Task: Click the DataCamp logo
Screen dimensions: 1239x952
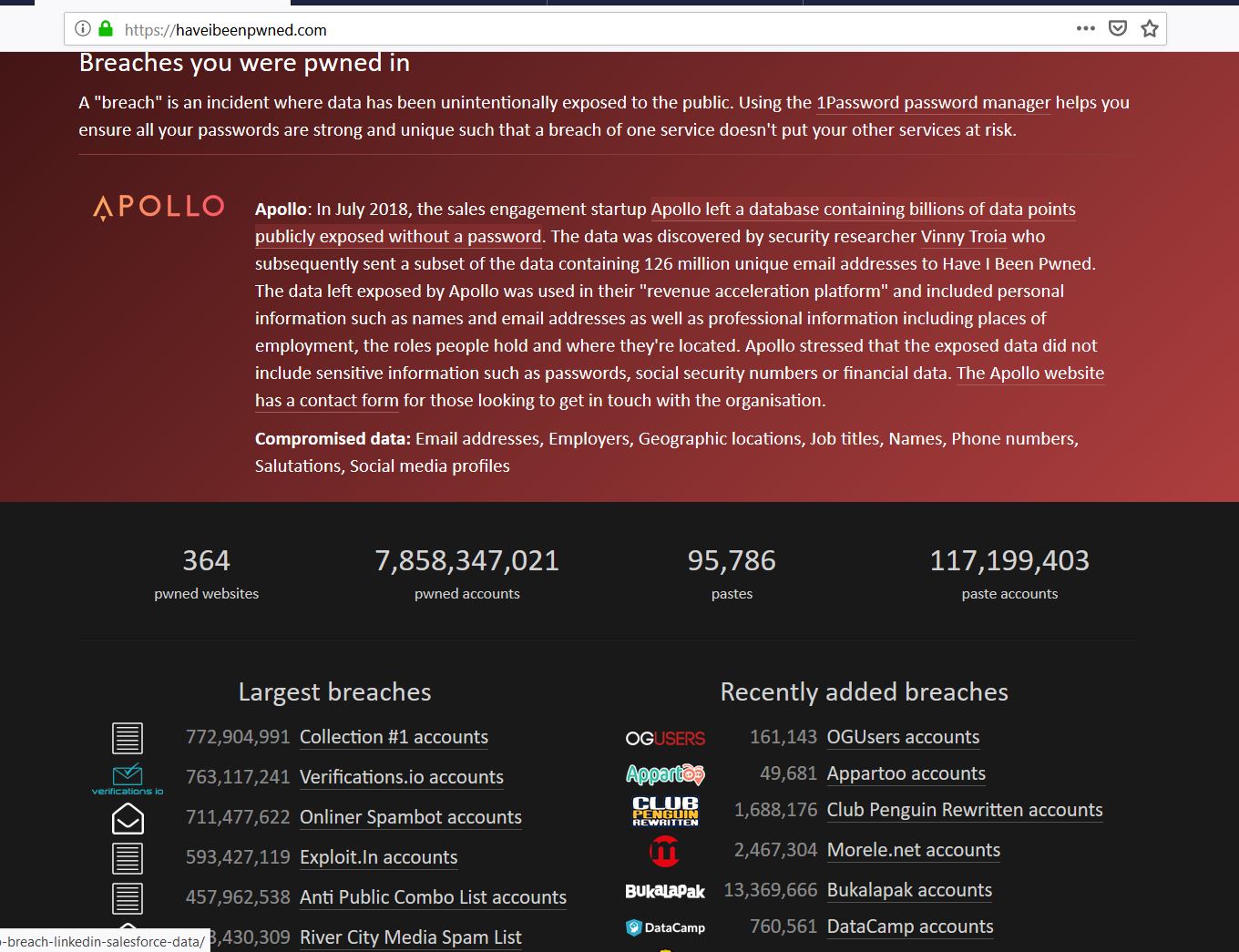Action: point(665,927)
